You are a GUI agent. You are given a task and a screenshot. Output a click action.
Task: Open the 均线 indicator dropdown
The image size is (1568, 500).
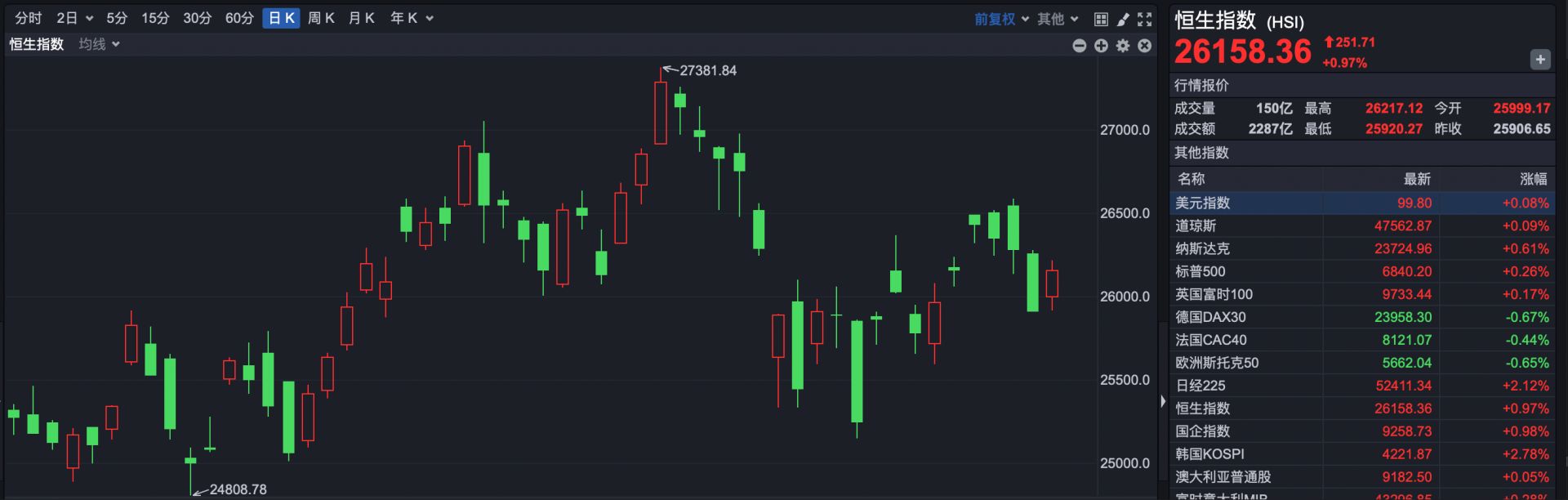pyautogui.click(x=99, y=44)
